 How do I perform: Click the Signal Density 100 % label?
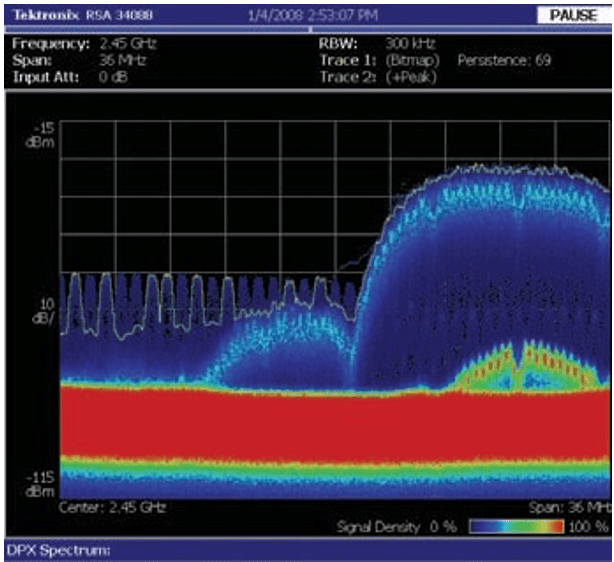pyautogui.click(x=593, y=526)
